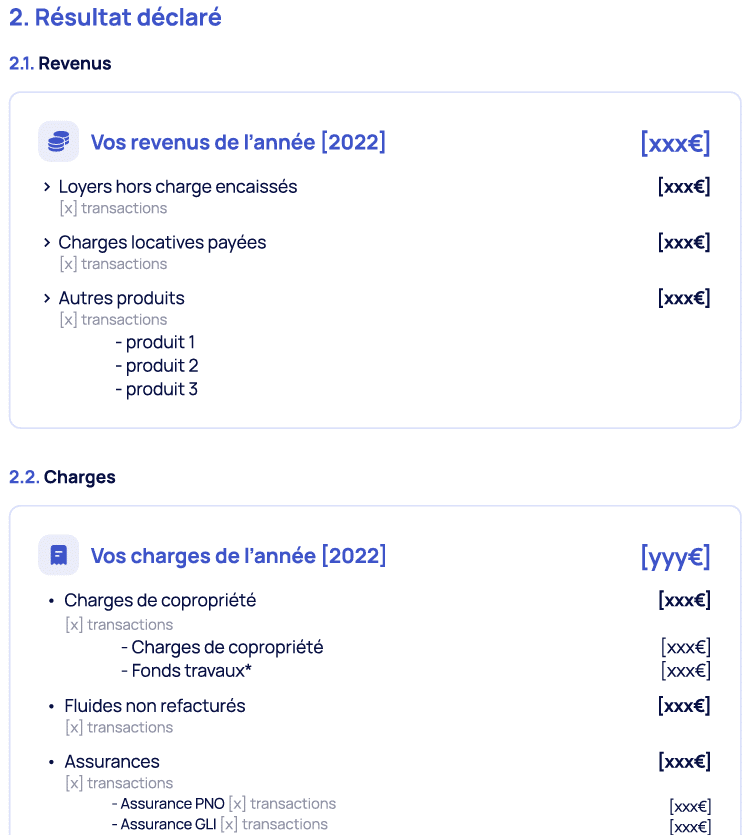Go to section 2.1 Revenus heading

pos(60,63)
